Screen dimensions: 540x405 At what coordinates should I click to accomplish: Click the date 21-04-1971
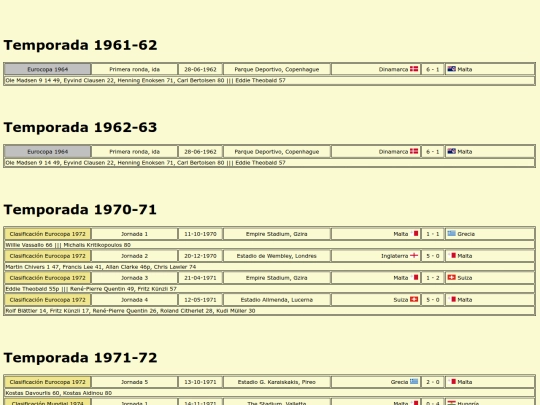pos(200,278)
